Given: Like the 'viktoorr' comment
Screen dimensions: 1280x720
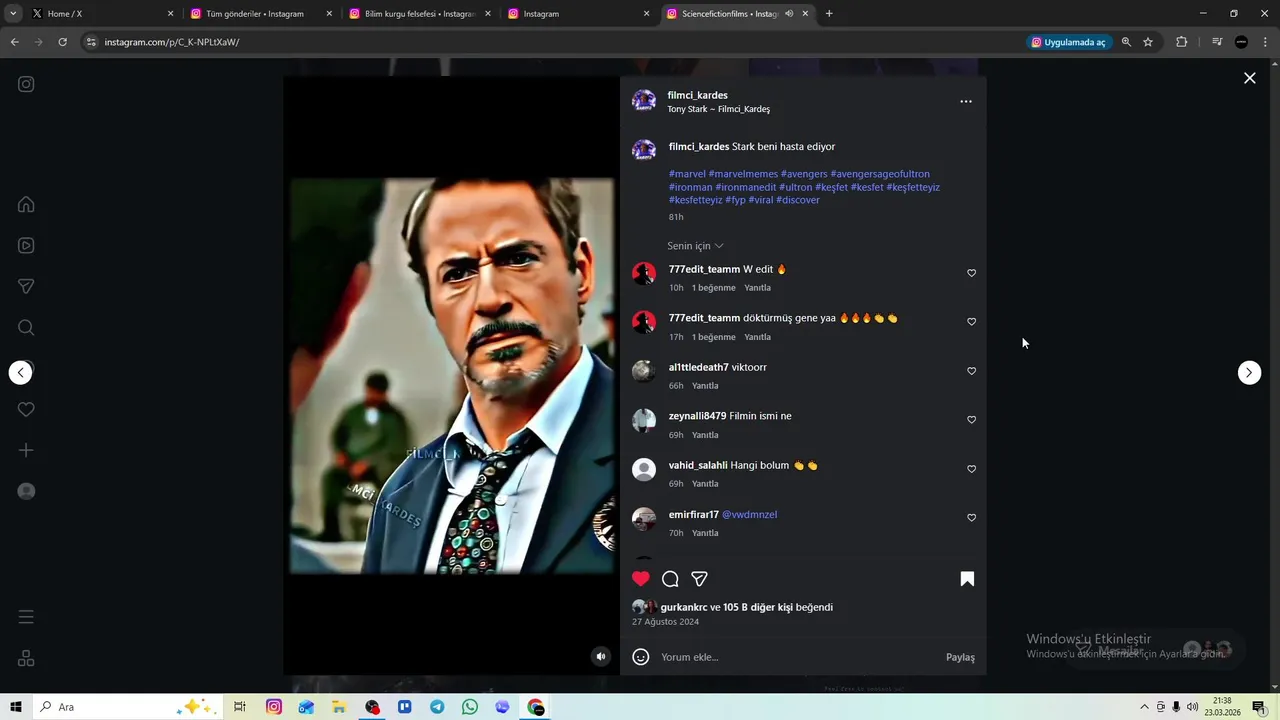Looking at the screenshot, I should pos(971,371).
